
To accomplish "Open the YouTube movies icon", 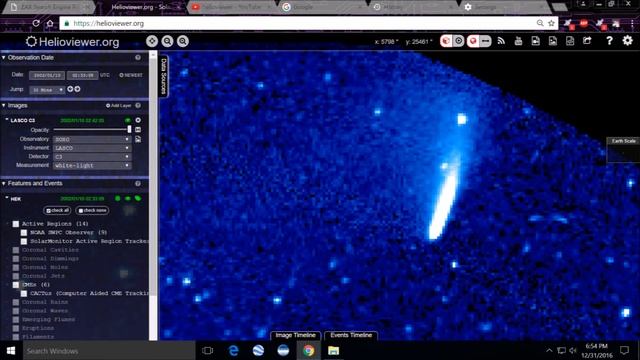I will point(518,41).
